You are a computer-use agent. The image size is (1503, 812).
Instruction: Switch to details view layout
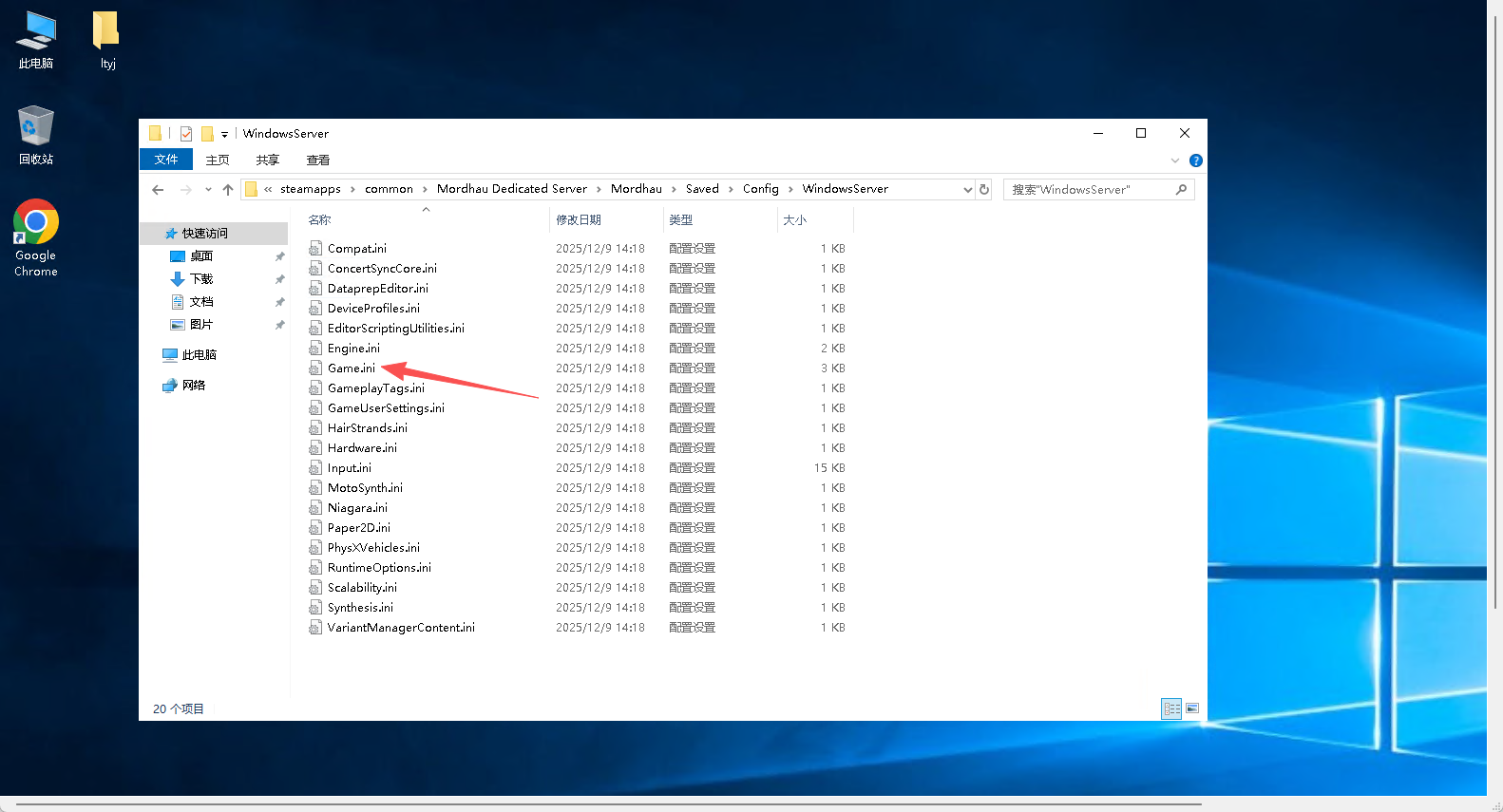1171,708
